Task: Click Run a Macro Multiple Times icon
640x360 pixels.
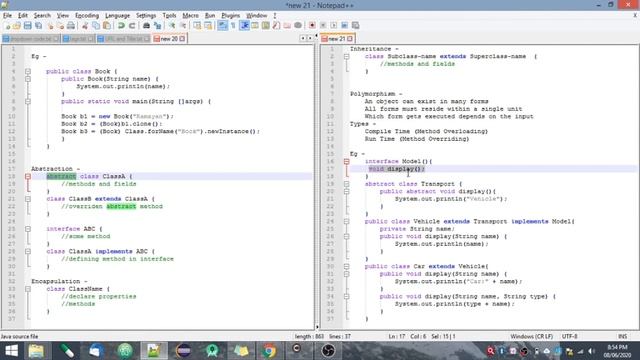Action: click(344, 26)
